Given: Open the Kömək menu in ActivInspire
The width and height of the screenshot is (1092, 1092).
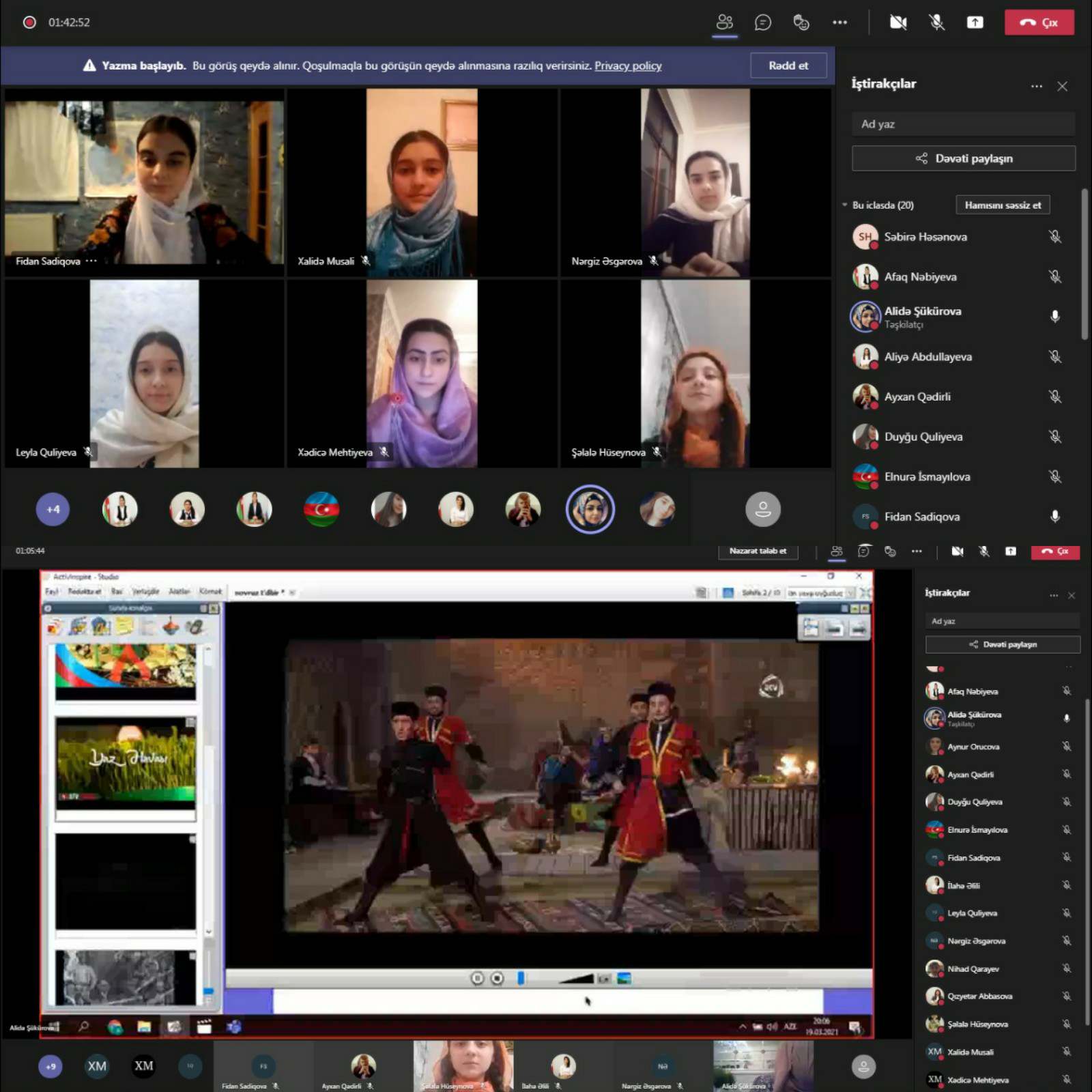Looking at the screenshot, I should point(210,591).
